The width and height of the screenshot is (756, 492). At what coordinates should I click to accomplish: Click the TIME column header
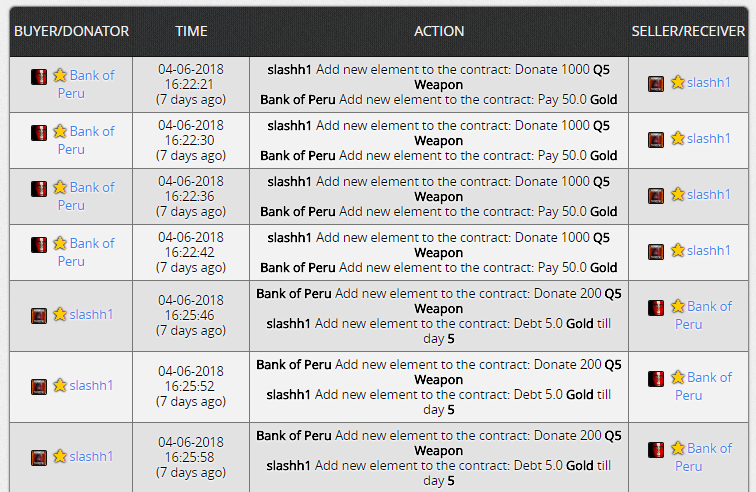191,31
